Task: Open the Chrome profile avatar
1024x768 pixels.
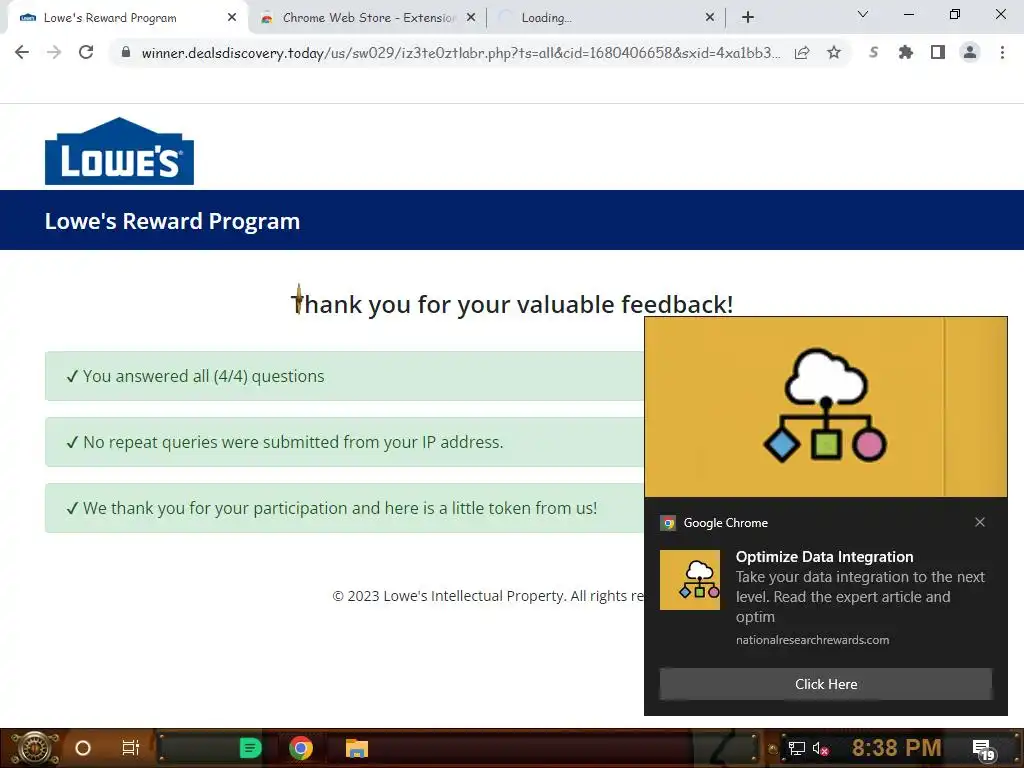Action: tap(970, 52)
